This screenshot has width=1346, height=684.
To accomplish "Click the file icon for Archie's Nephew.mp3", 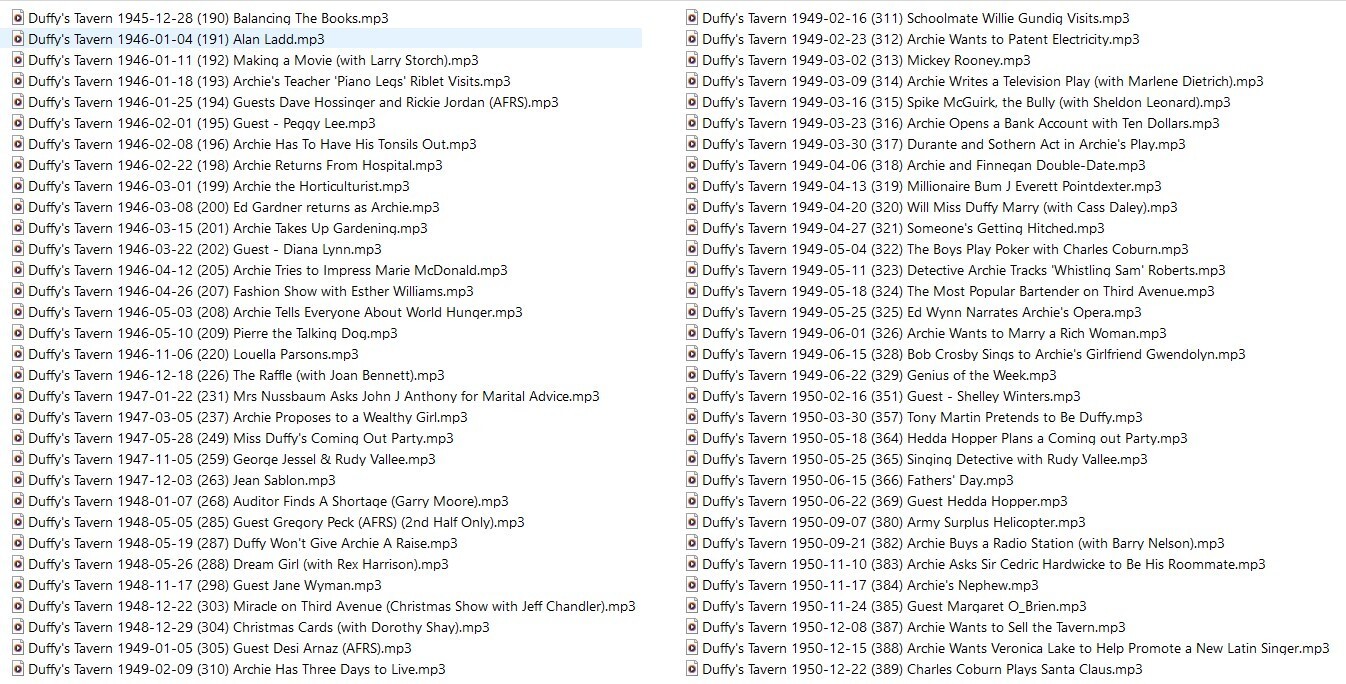I will [692, 585].
